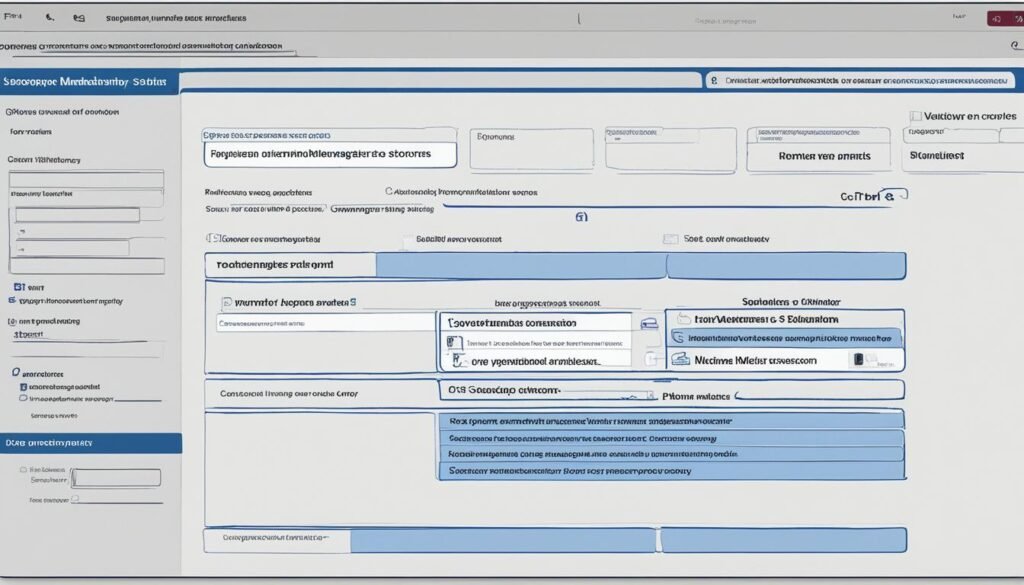Click the 'Nicime Mleter' list entry
Viewport: 1024px width, 585px height.
pos(760,360)
